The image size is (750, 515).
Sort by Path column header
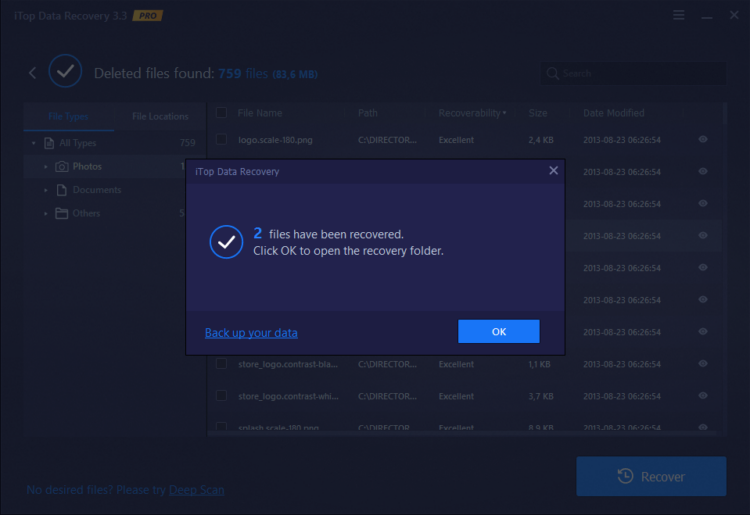click(368, 113)
